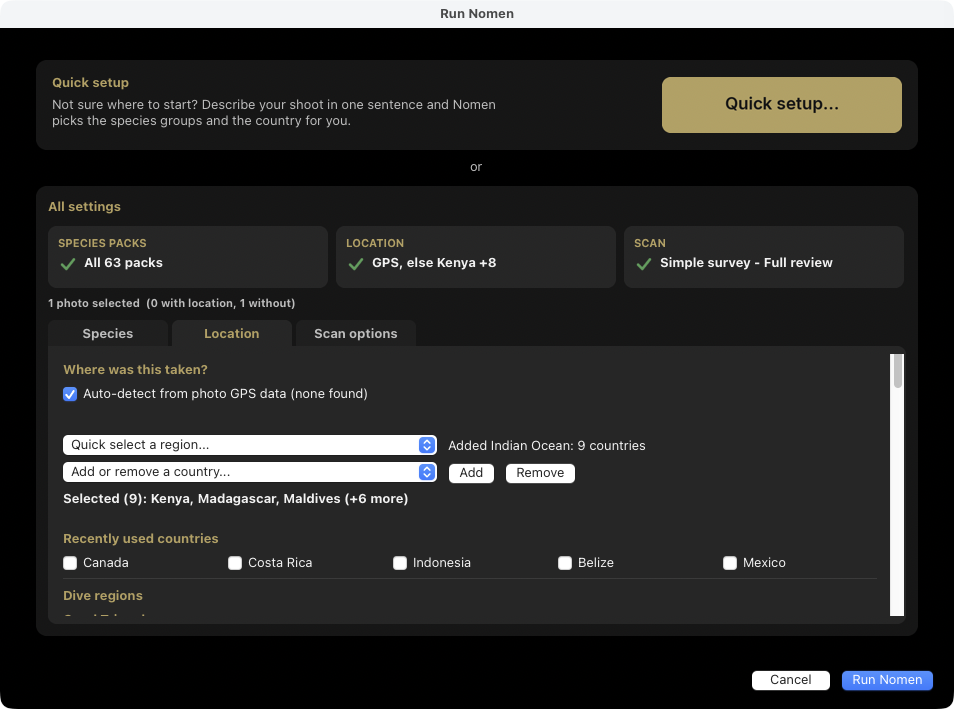This screenshot has width=954, height=709.
Task: Click the Where was this taken? heading
Action: pyautogui.click(x=135, y=369)
